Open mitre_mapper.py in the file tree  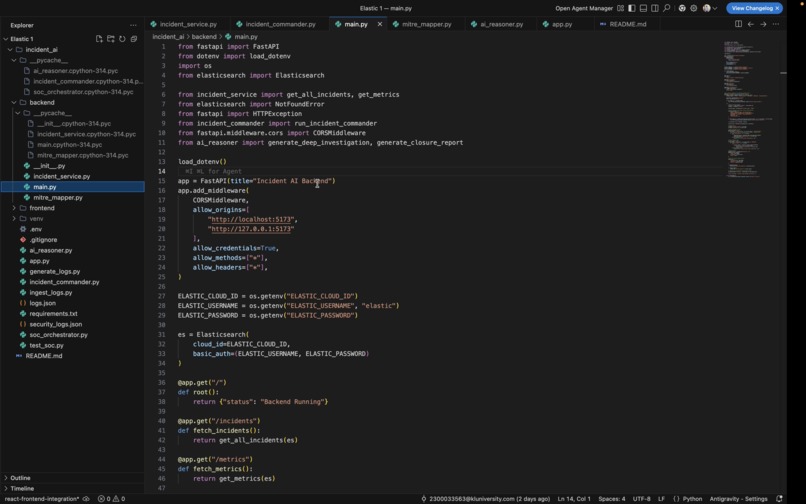coord(58,197)
